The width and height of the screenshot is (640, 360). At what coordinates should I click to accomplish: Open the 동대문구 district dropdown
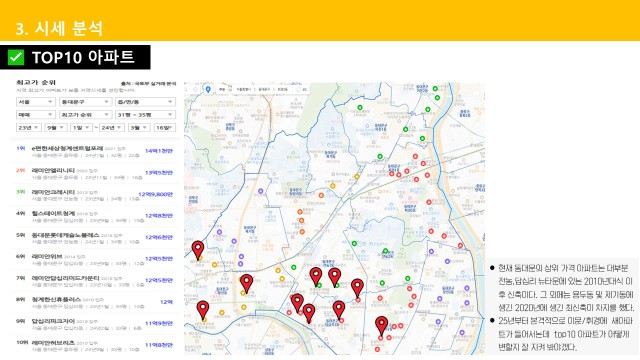pyautogui.click(x=85, y=102)
